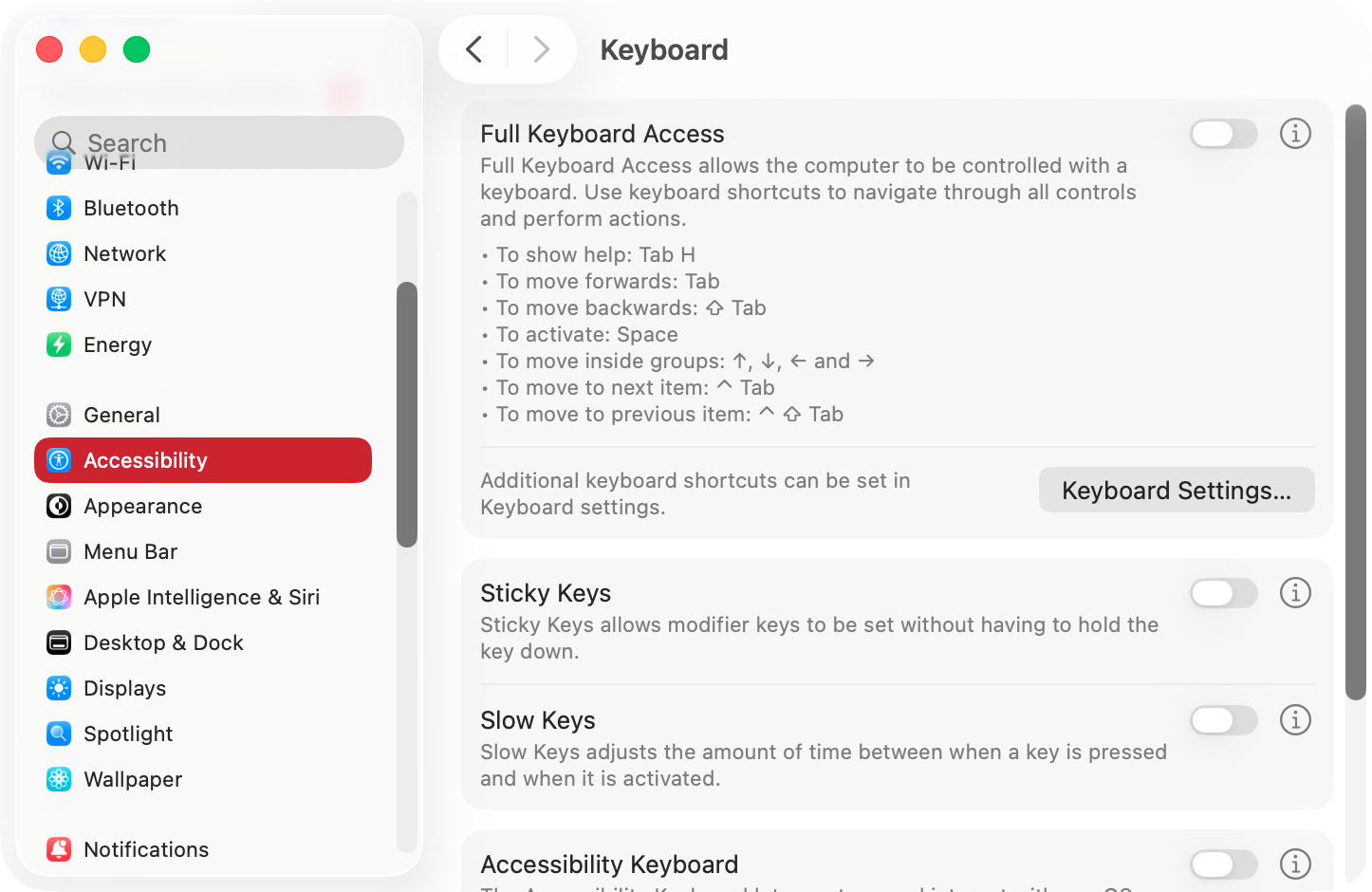Switch to Appearance settings

point(142,506)
